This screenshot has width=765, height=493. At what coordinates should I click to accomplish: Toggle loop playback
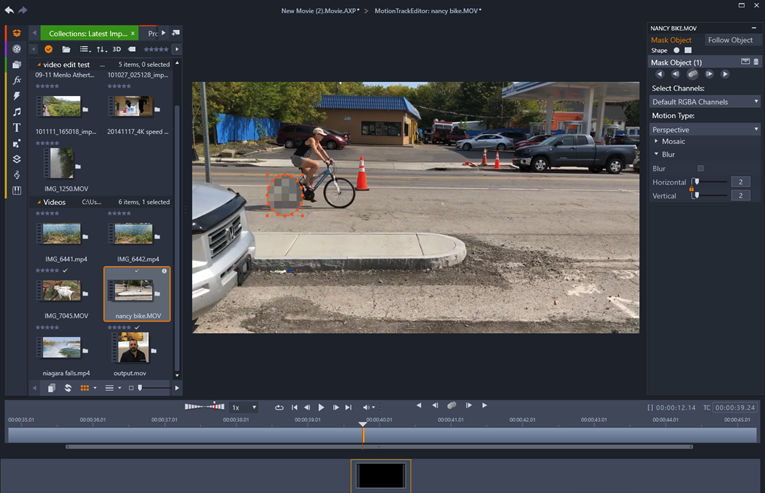click(x=279, y=407)
